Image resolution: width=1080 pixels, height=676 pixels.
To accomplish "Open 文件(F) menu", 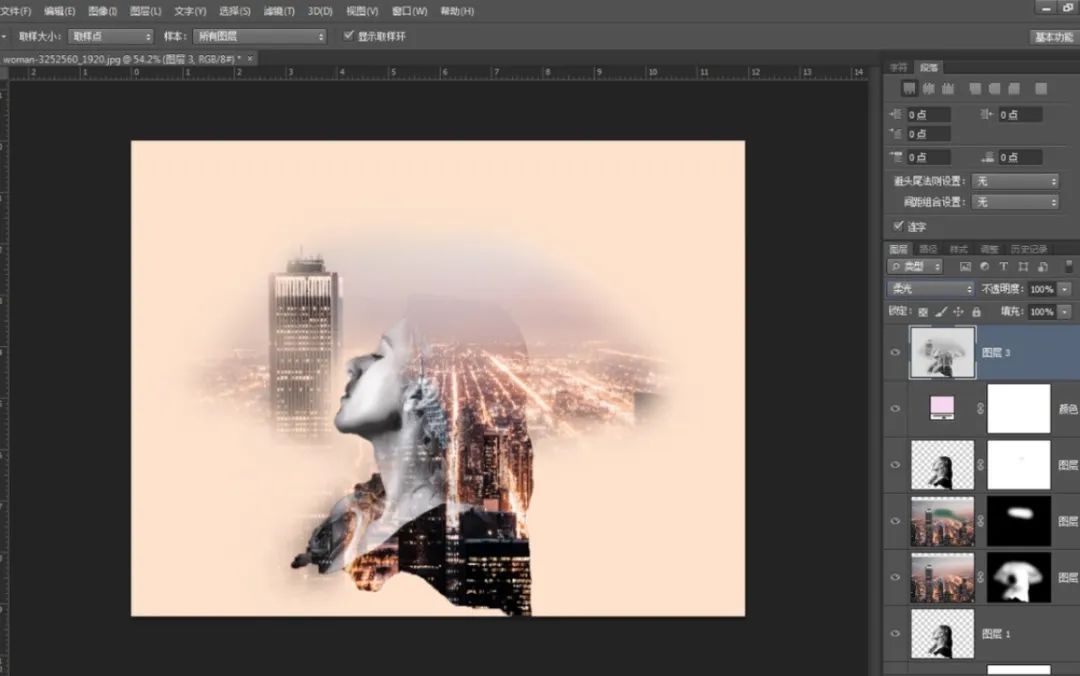I will (15, 11).
